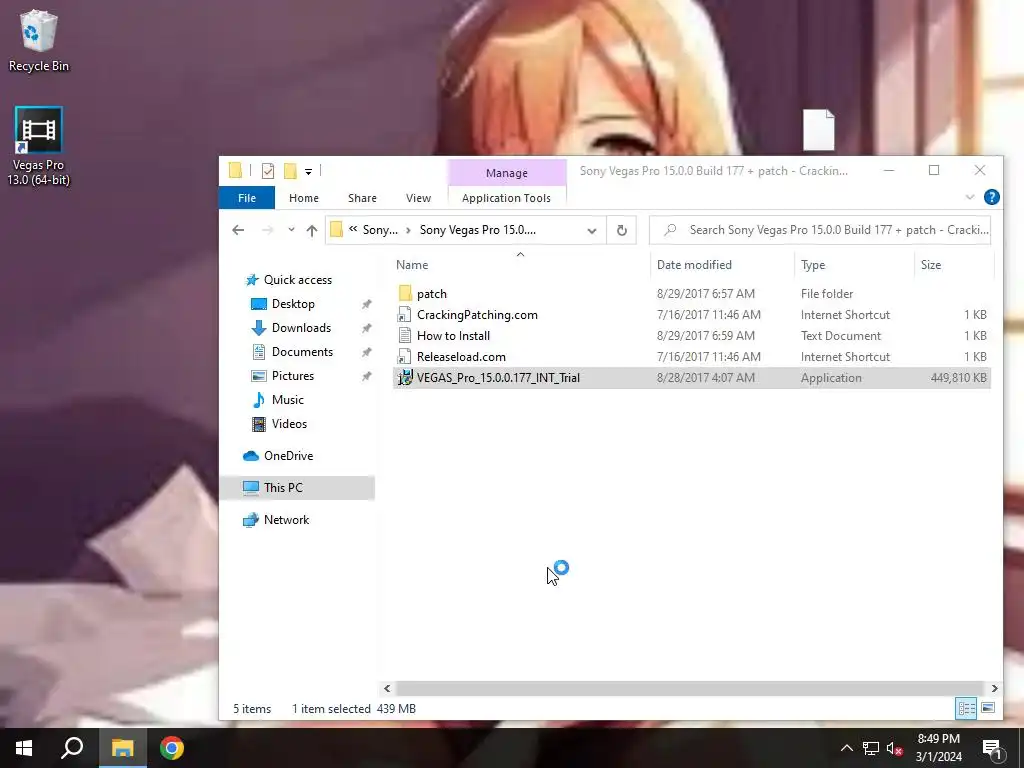Switch to the Share ribbon tab
Image resolution: width=1024 pixels, height=768 pixels.
point(362,198)
